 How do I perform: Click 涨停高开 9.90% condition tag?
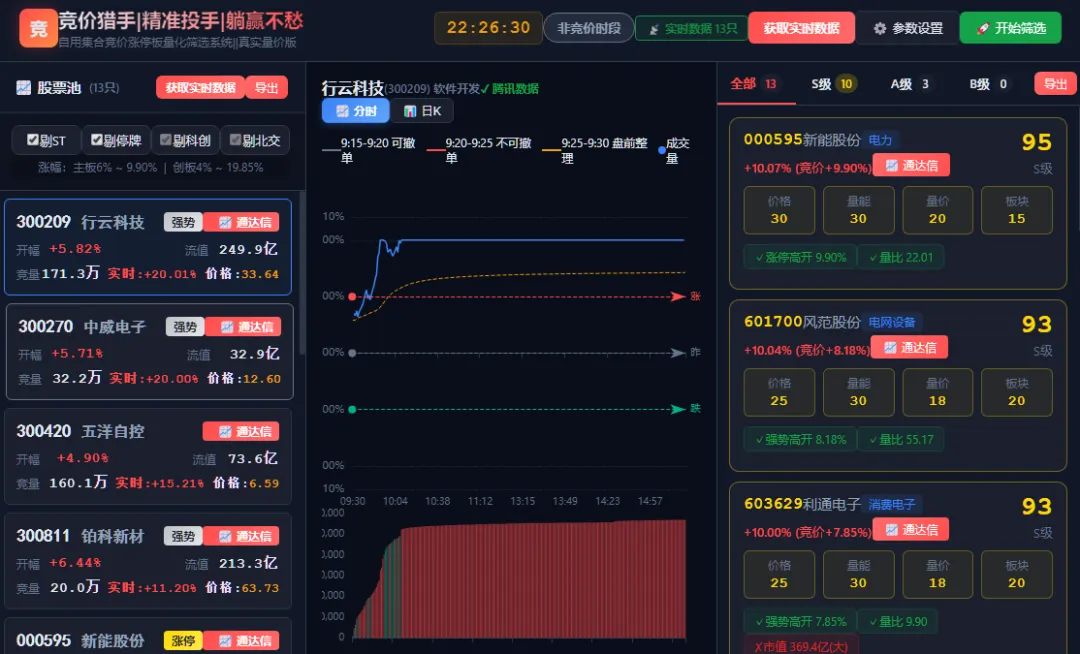coord(800,257)
